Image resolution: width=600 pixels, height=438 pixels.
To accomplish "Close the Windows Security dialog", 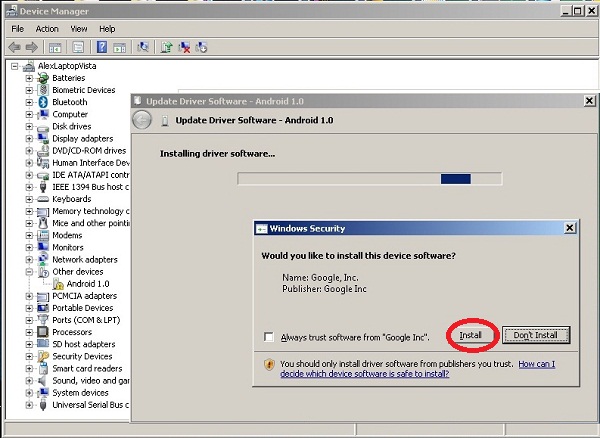I will tap(570, 228).
